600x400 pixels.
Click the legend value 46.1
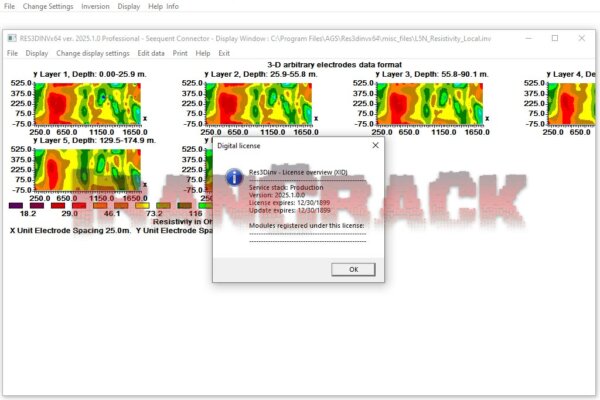[x=112, y=214]
